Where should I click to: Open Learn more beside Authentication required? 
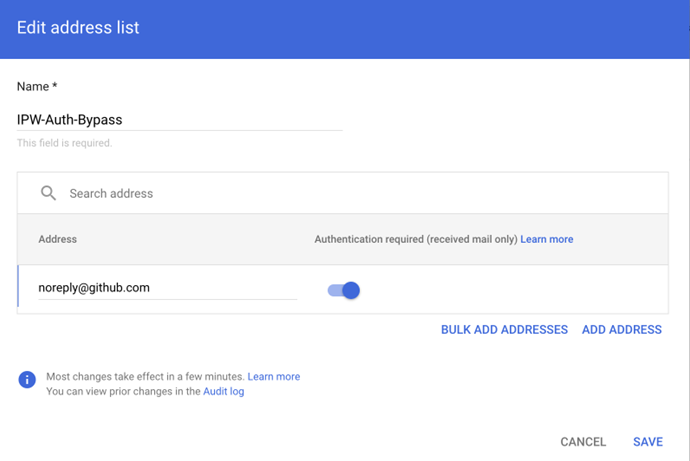coord(546,240)
